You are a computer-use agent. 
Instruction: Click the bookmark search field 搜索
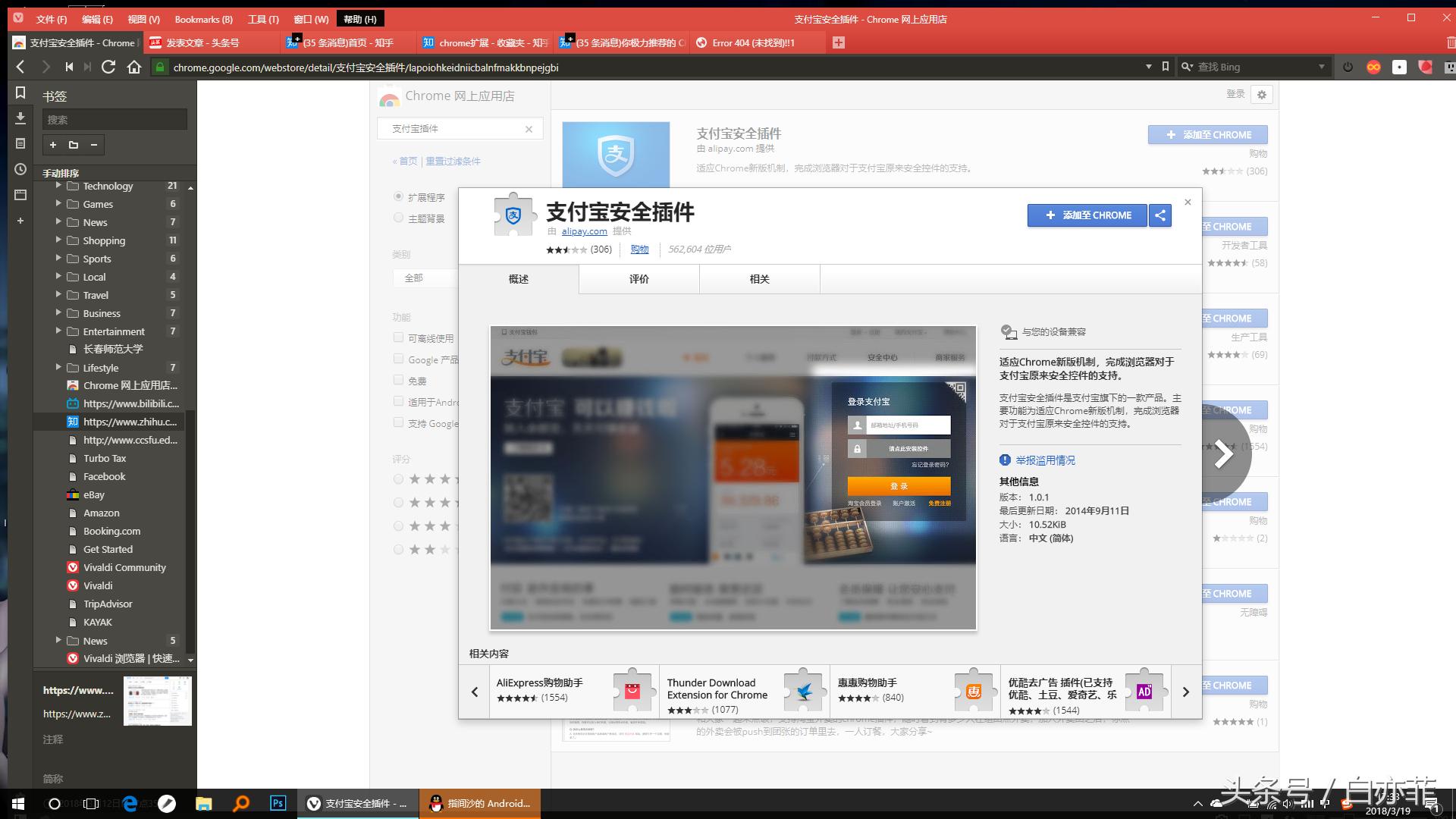click(x=114, y=119)
